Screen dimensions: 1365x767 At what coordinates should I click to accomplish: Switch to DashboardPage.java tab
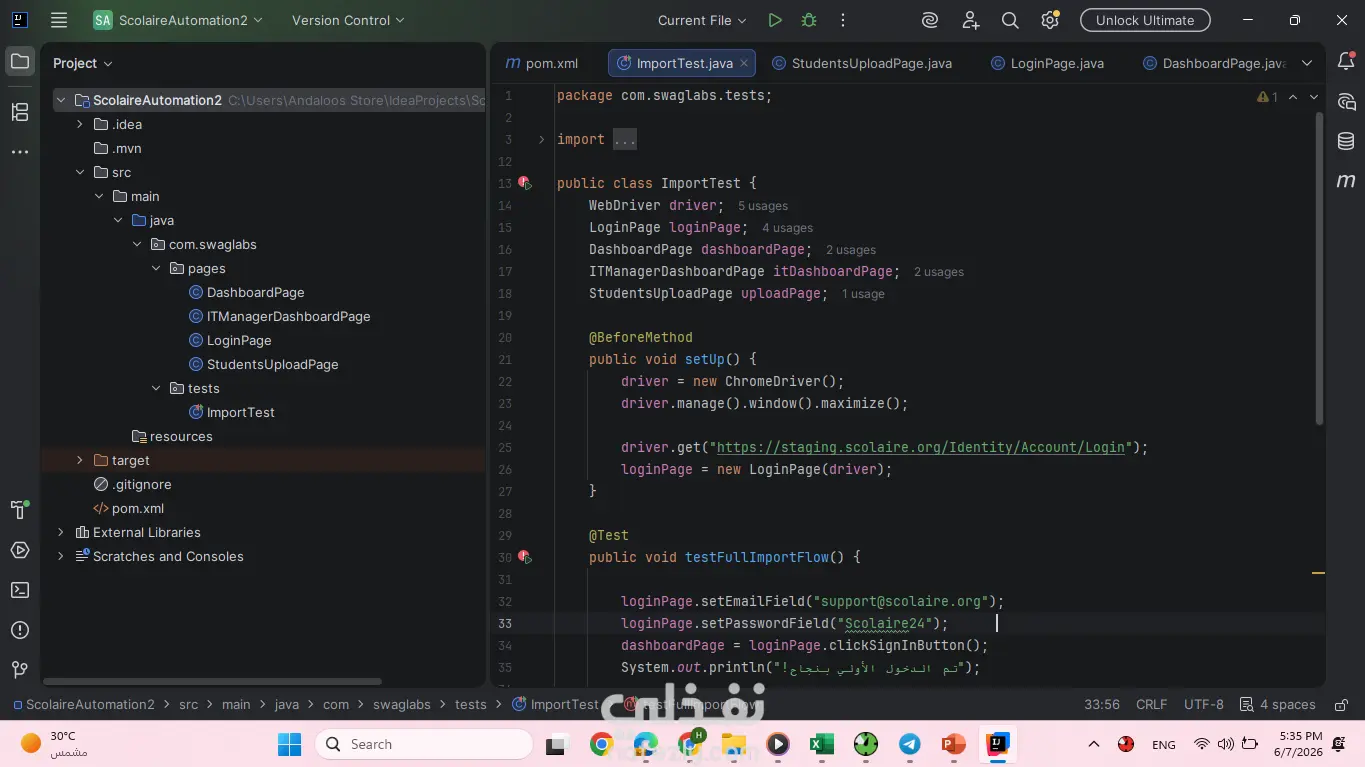1213,63
